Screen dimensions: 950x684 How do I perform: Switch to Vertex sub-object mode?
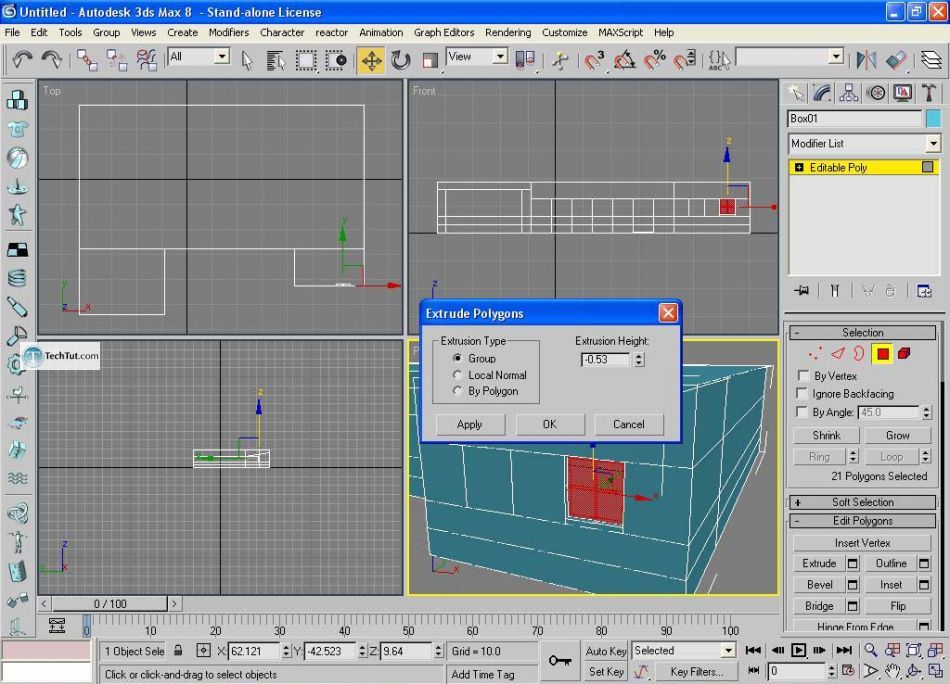point(813,353)
